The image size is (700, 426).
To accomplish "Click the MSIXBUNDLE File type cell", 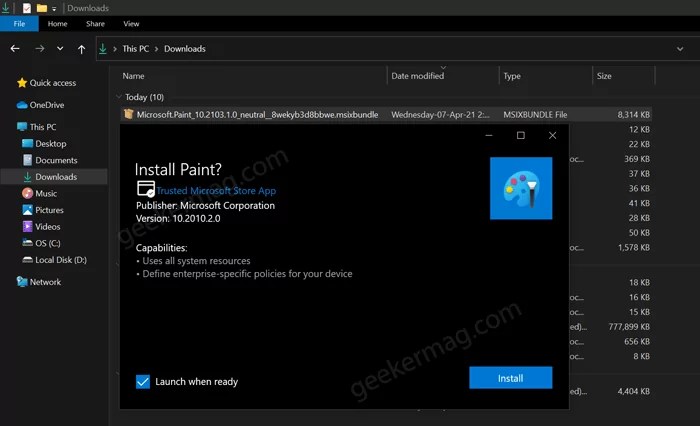I will (535, 115).
